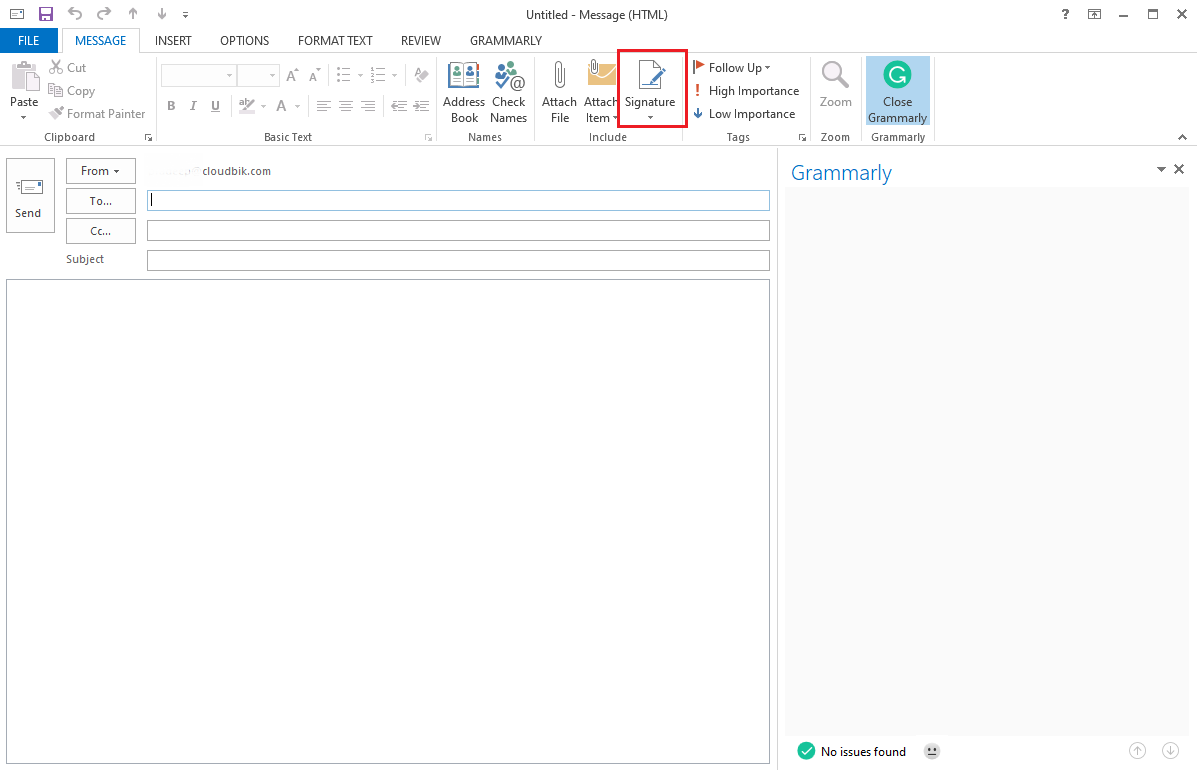Open the Zoom tool

pos(835,90)
